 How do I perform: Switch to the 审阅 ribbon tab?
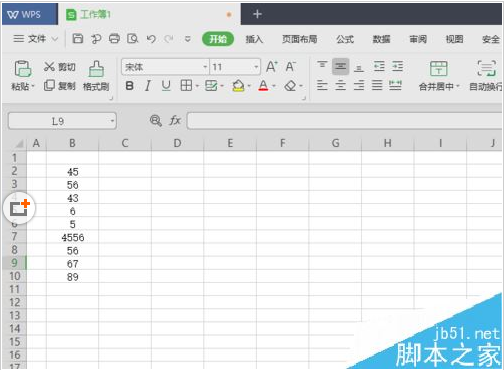[418, 39]
